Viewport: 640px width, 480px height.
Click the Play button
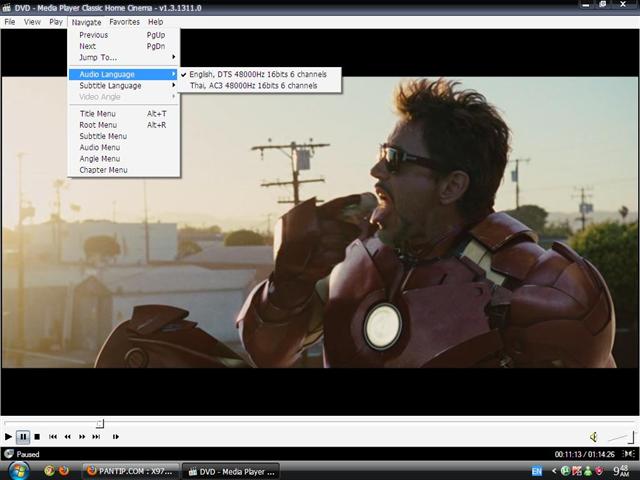(8, 437)
